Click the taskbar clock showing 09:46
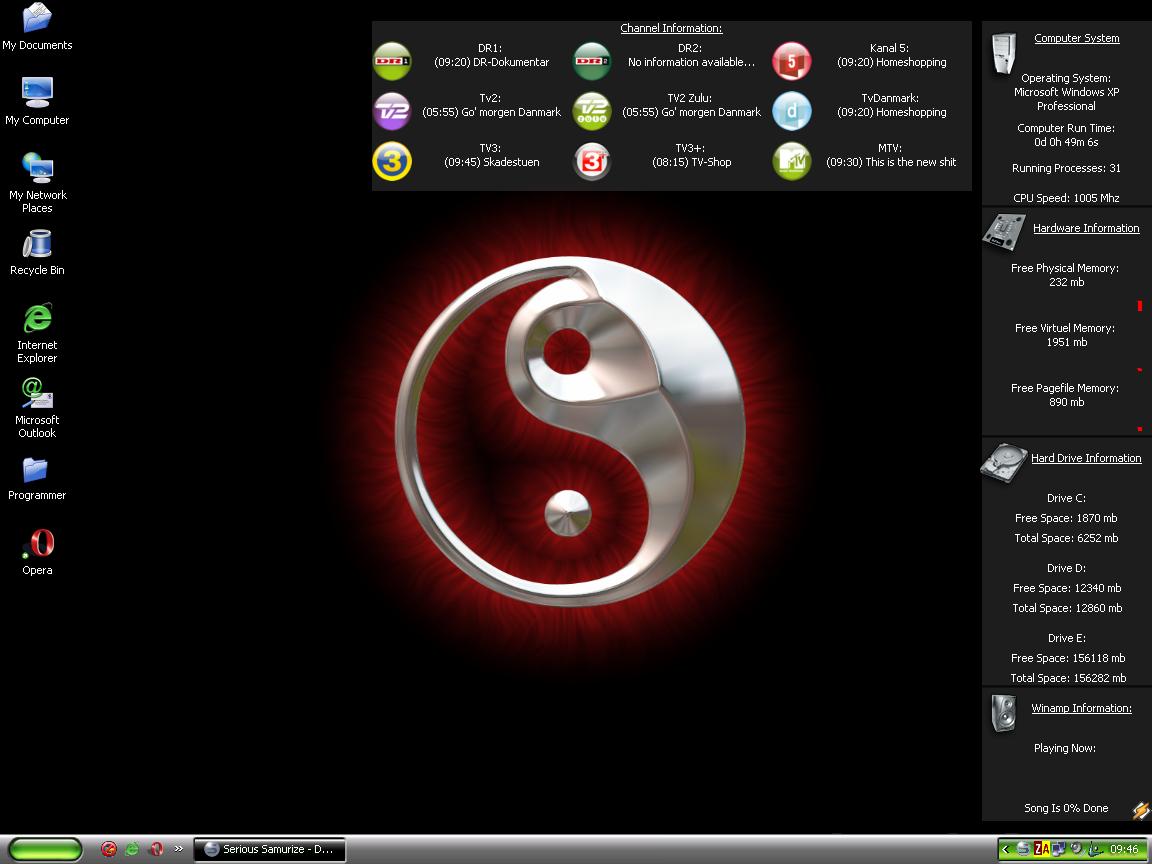 (x=1124, y=849)
